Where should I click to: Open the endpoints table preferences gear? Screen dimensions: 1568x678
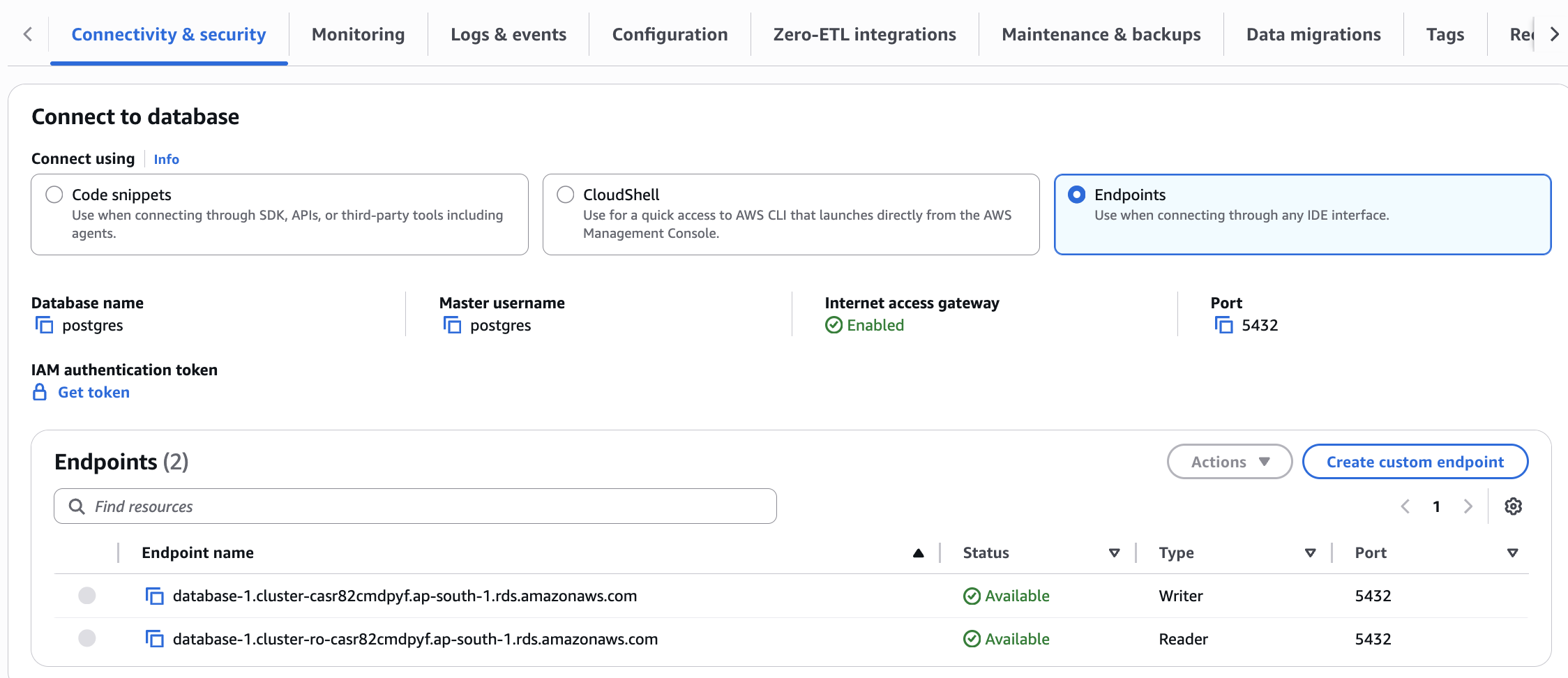[x=1513, y=506]
